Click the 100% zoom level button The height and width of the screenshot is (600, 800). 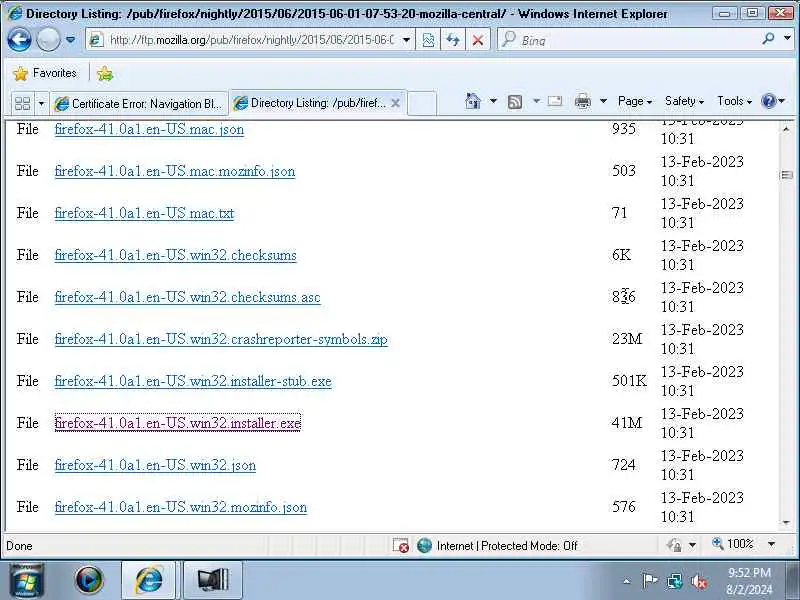tap(733, 544)
